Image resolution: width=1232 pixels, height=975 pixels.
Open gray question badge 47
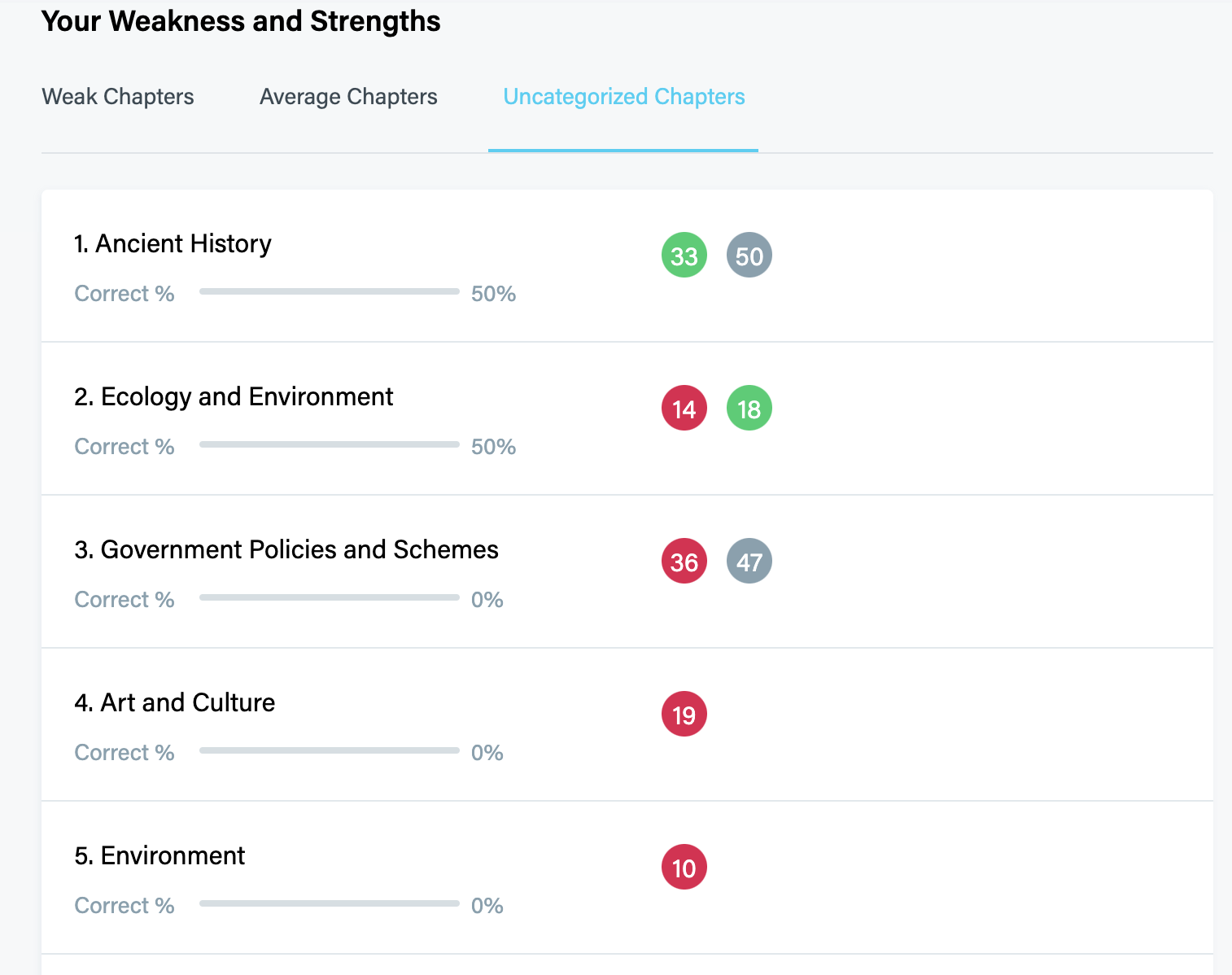pyautogui.click(x=749, y=562)
